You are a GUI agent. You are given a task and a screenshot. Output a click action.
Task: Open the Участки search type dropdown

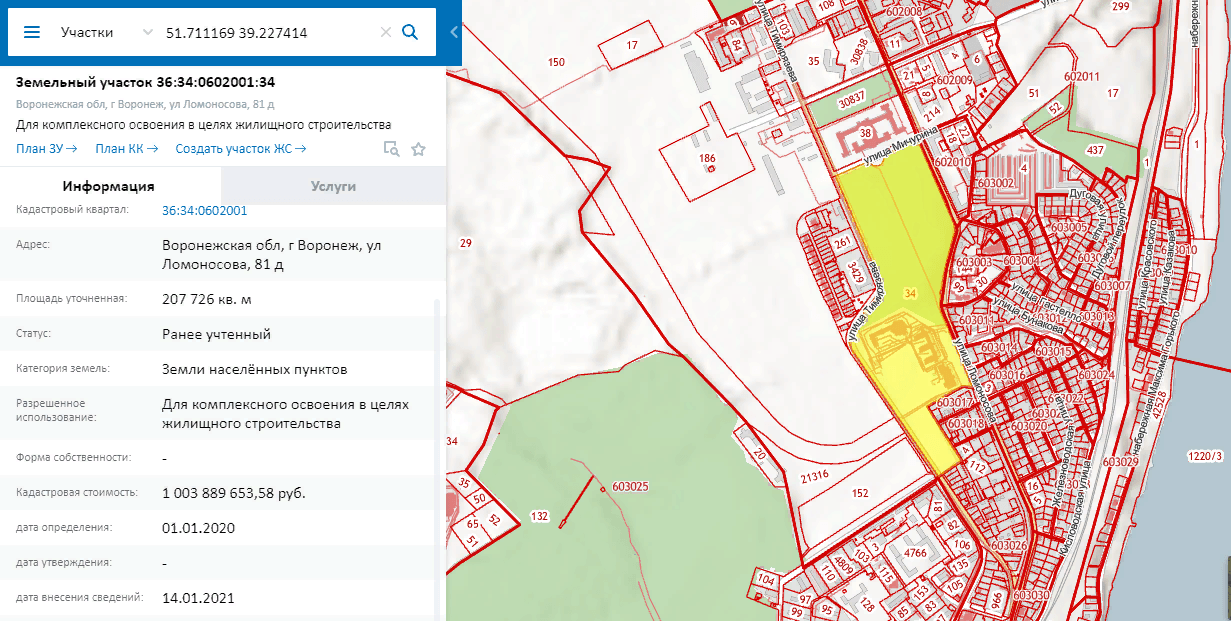[106, 32]
